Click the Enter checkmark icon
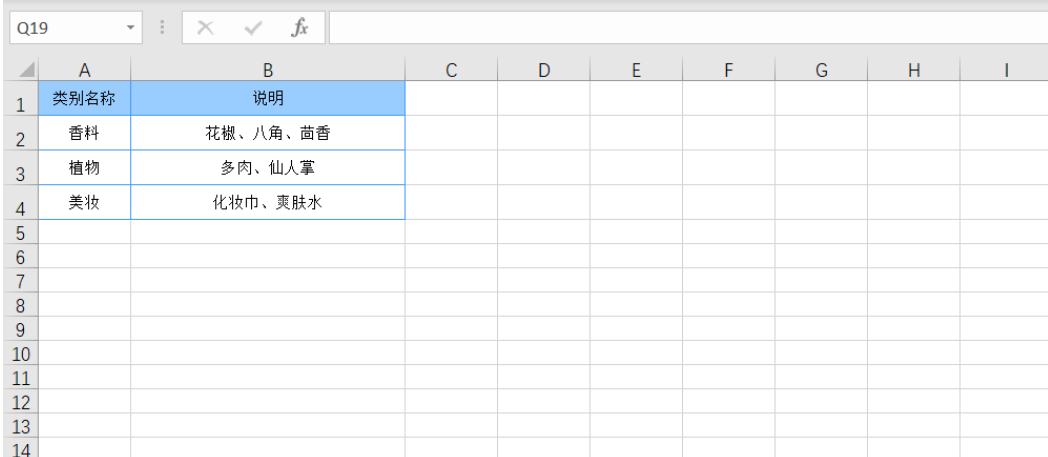Screen dimensions: 1048x457 pyautogui.click(x=252, y=28)
